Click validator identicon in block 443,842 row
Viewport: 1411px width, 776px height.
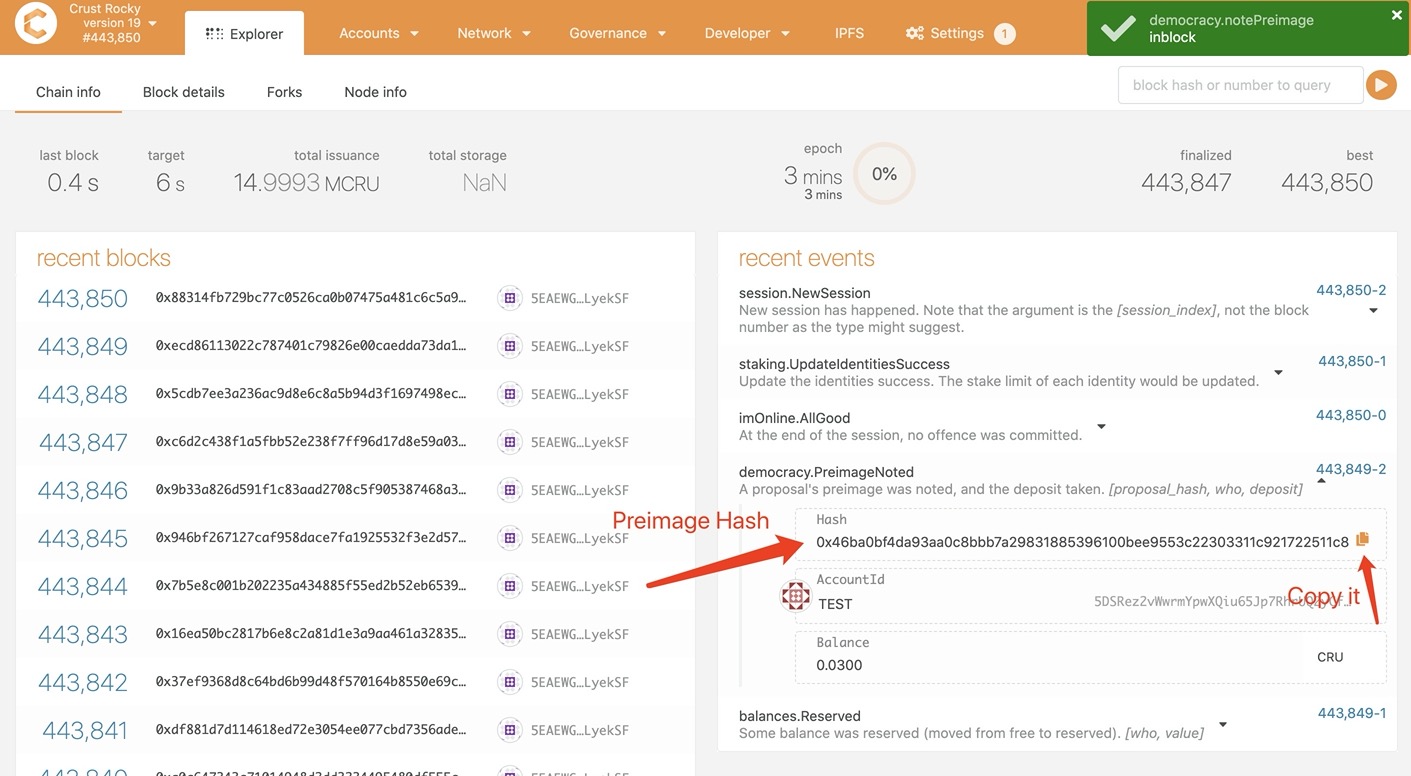tap(510, 682)
